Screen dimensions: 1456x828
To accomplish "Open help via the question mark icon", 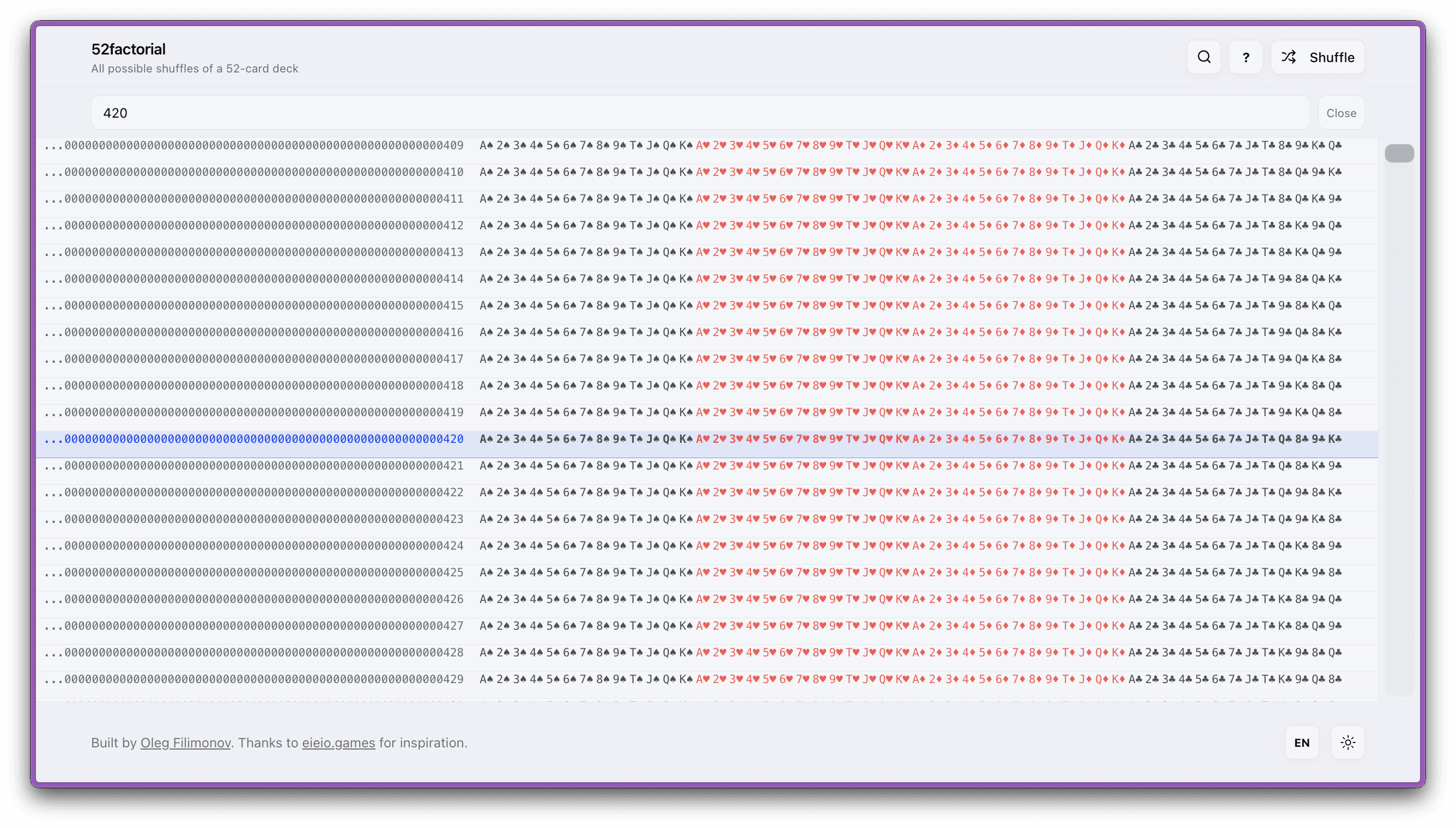I will 1246,57.
